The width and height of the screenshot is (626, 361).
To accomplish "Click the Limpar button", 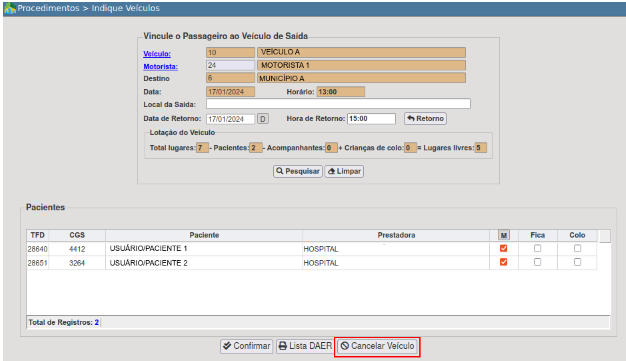I will pos(344,171).
